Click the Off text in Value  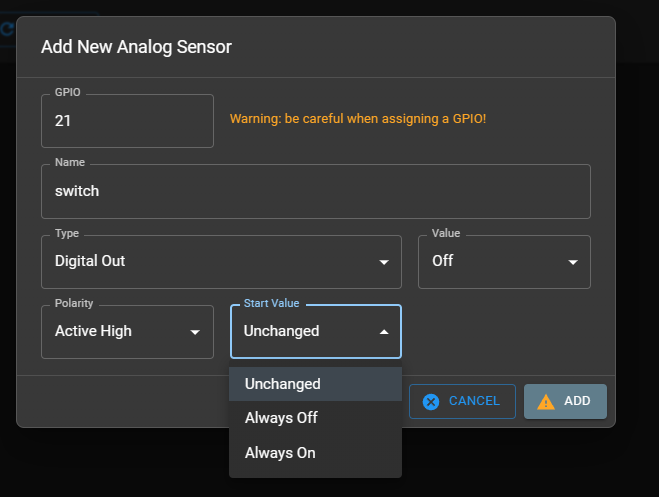[443, 261]
